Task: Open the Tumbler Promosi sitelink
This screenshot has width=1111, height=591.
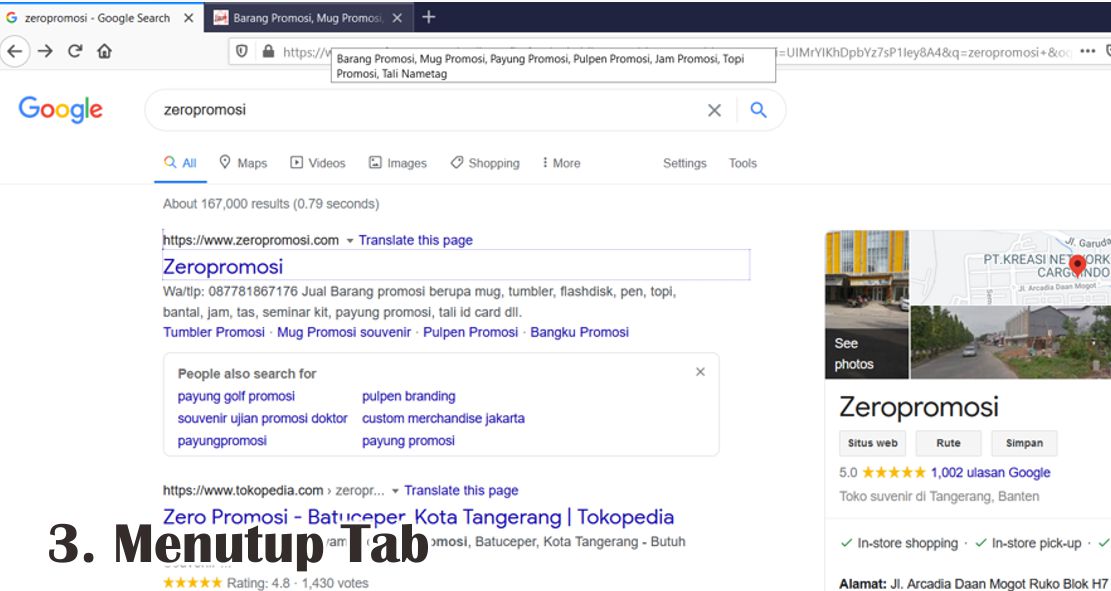Action: (x=214, y=332)
